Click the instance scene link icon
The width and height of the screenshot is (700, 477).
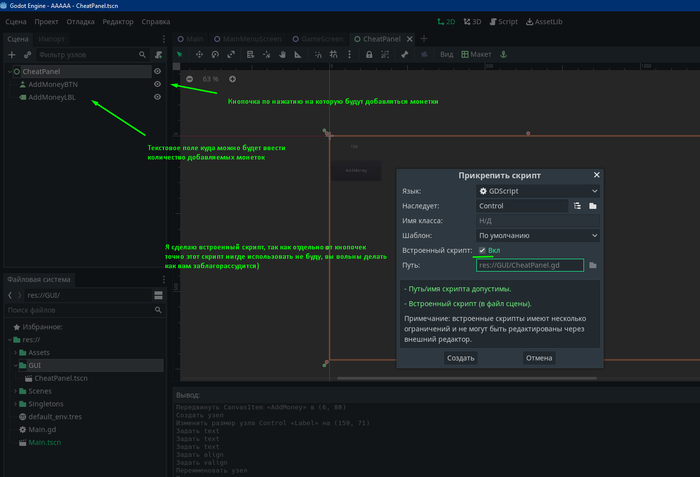(x=27, y=54)
